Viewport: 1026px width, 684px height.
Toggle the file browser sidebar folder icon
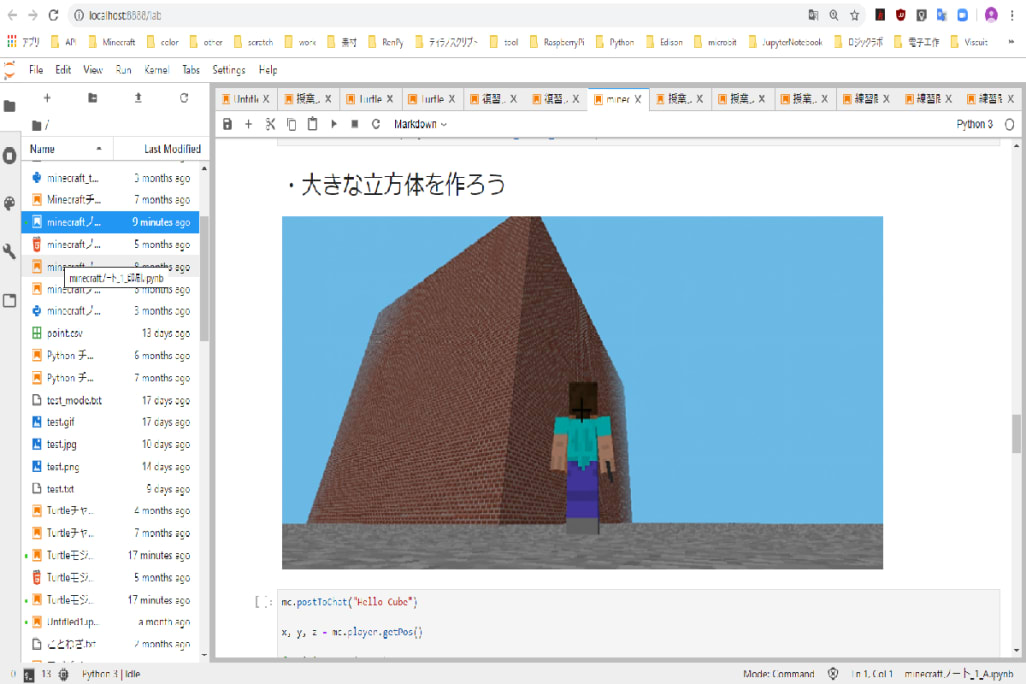10,106
